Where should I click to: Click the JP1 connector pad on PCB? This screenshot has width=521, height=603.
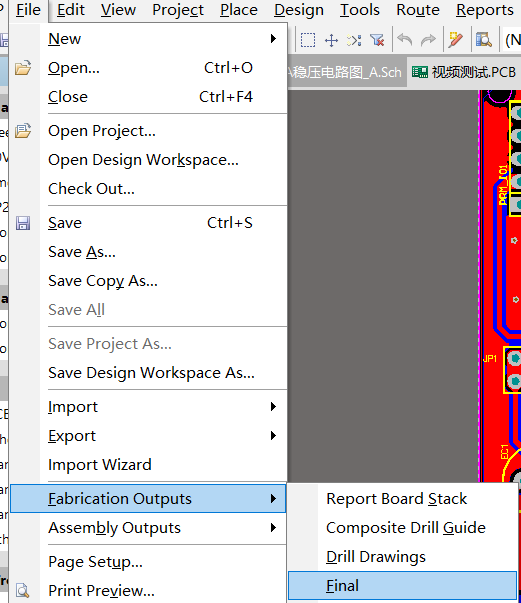click(x=514, y=358)
